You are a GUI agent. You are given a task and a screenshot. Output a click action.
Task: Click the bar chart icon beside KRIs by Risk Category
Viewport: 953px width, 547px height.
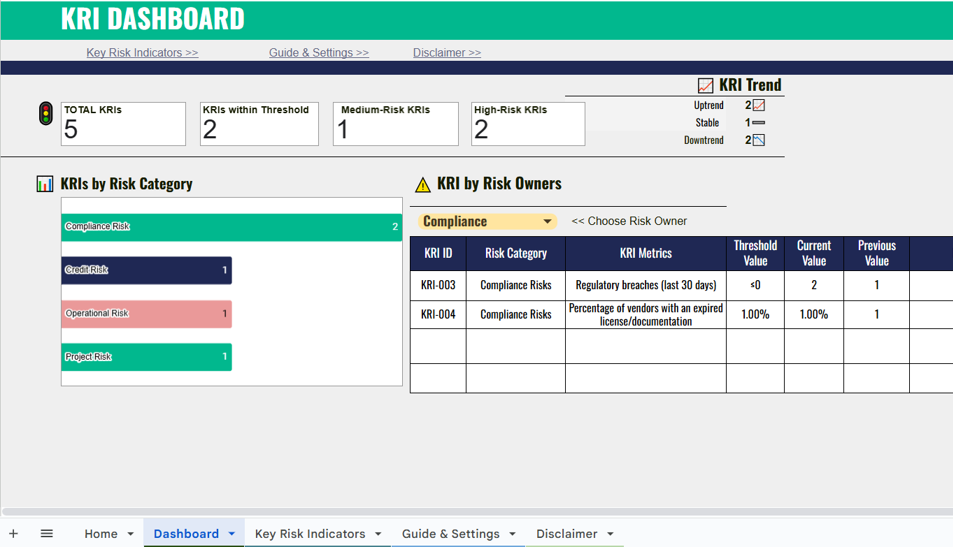(45, 184)
